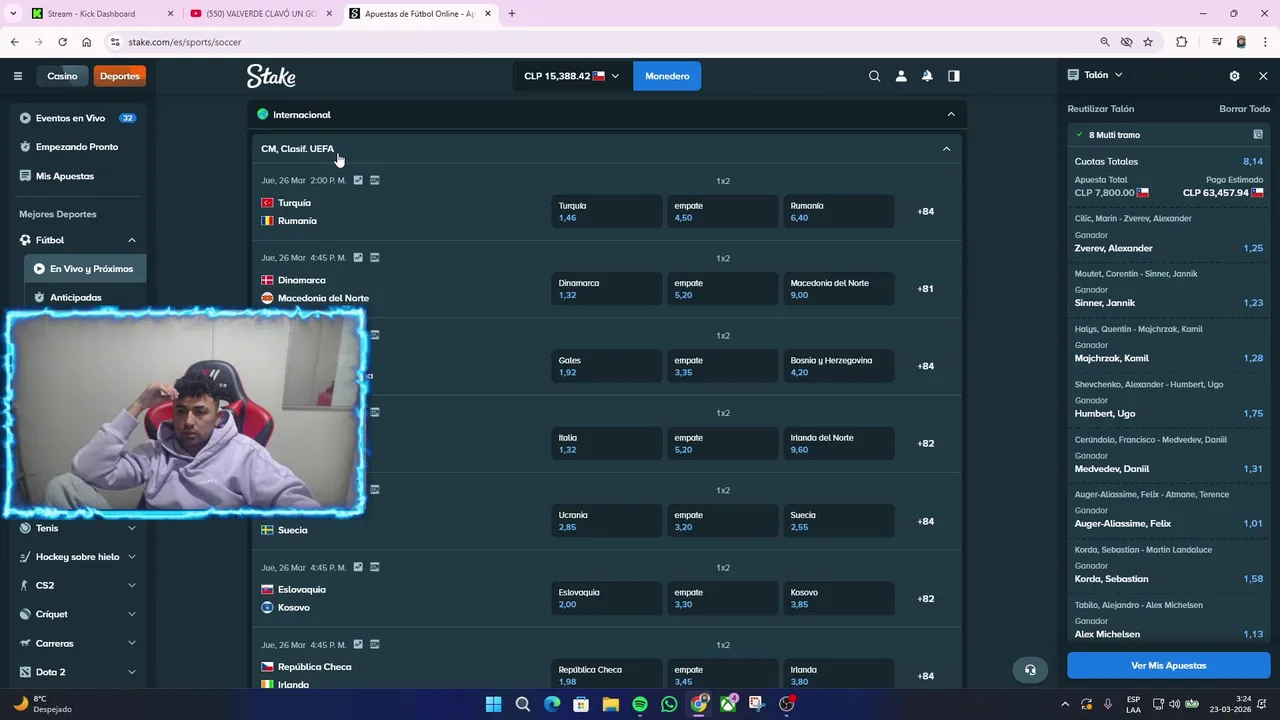Image resolution: width=1280 pixels, height=720 pixels.
Task: Open WhatsApp from the taskbar
Action: [669, 704]
